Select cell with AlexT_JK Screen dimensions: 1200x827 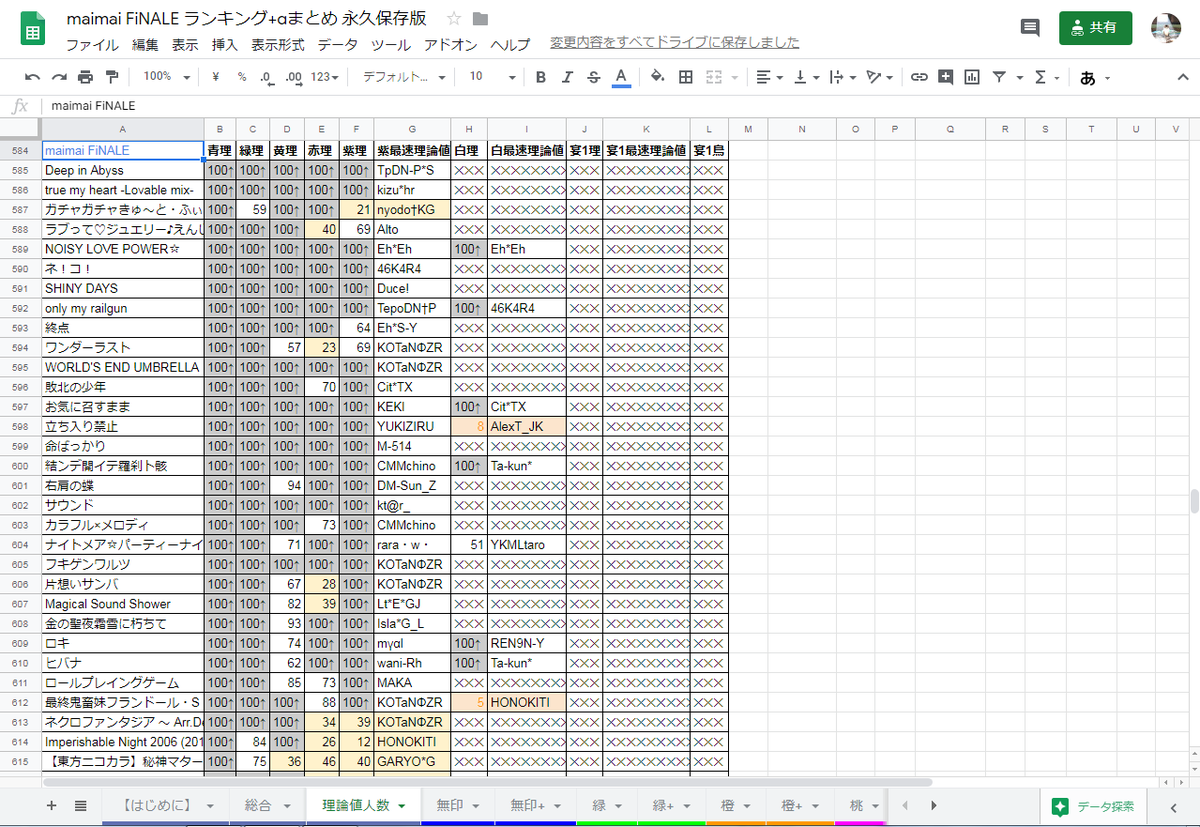[x=527, y=426]
